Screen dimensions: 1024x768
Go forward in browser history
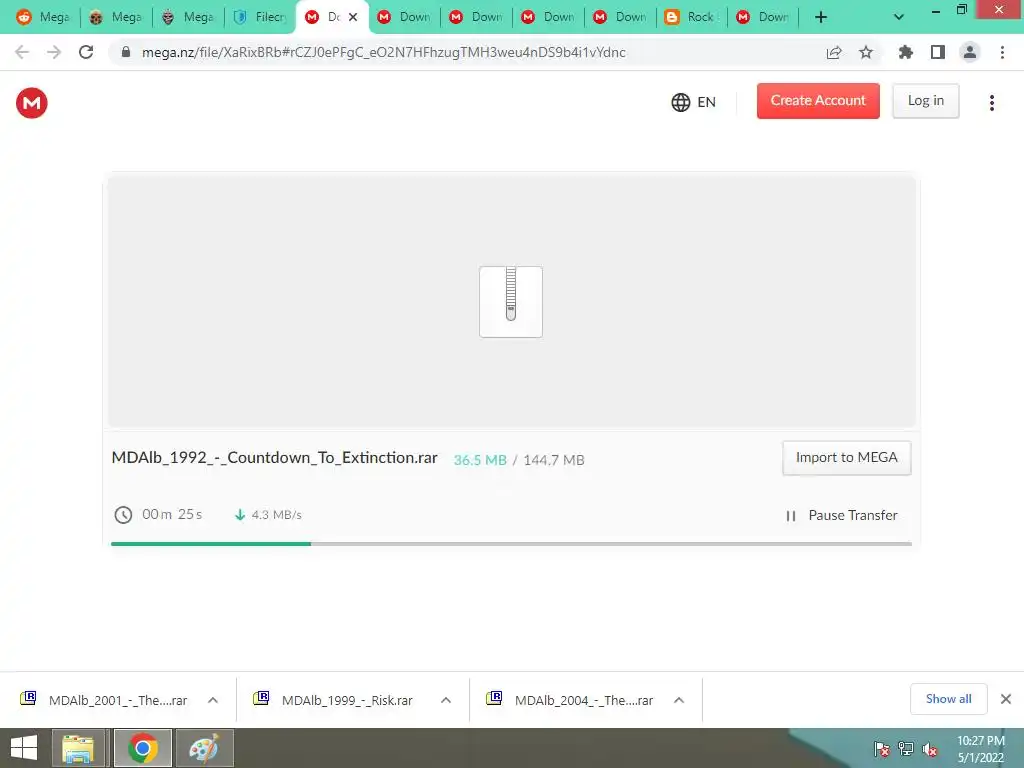(x=54, y=52)
